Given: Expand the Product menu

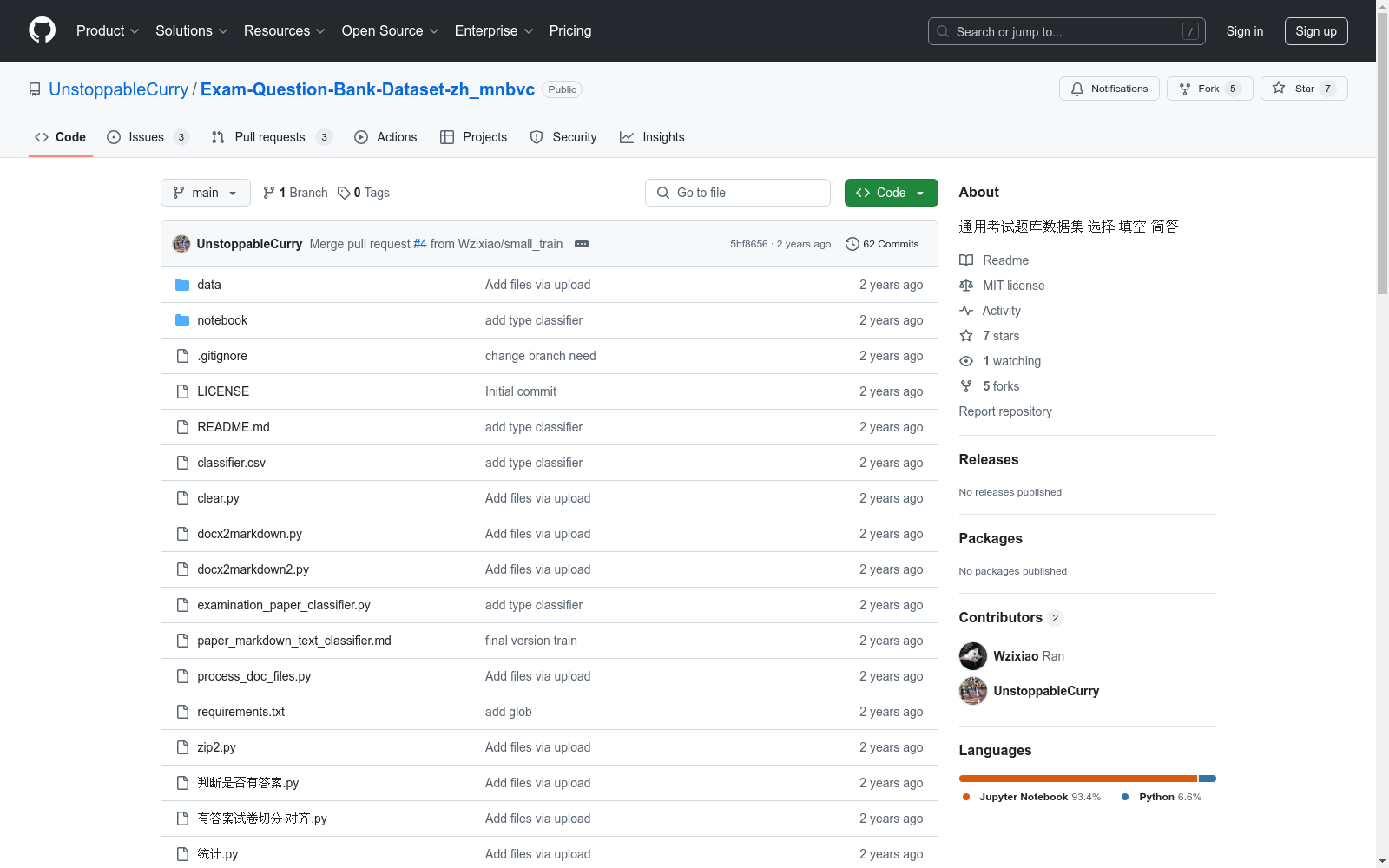Looking at the screenshot, I should coord(108,30).
